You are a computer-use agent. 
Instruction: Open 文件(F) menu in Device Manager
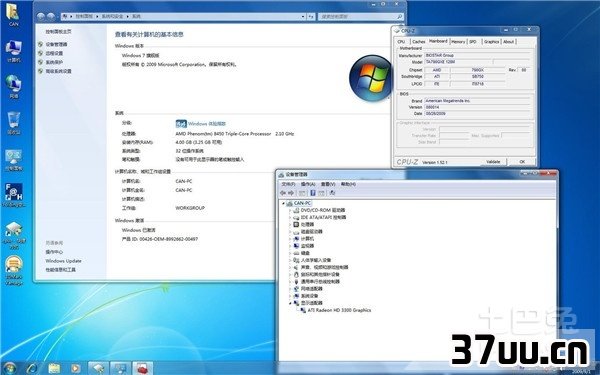pos(288,184)
